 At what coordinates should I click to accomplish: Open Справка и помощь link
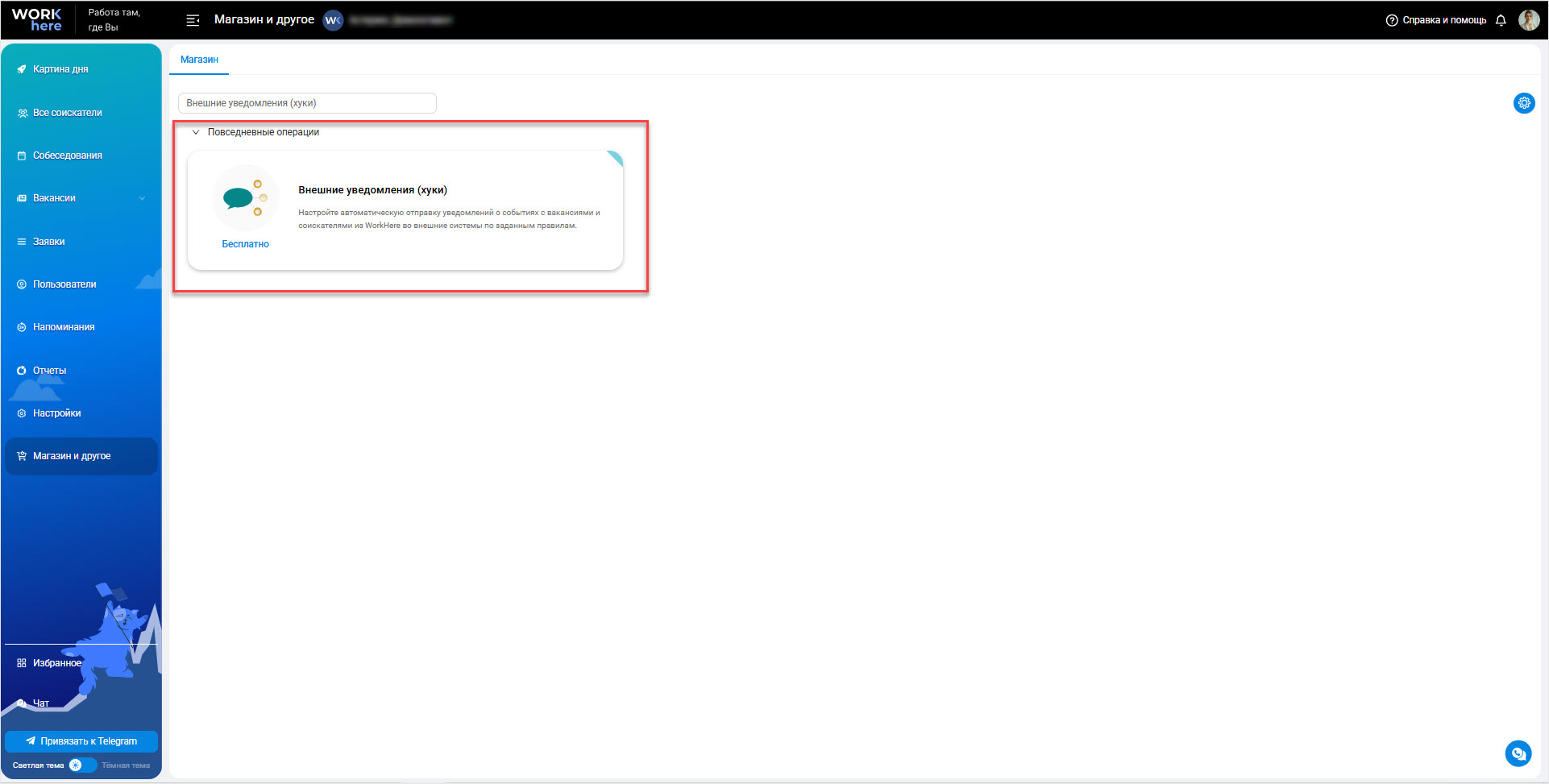click(1444, 20)
